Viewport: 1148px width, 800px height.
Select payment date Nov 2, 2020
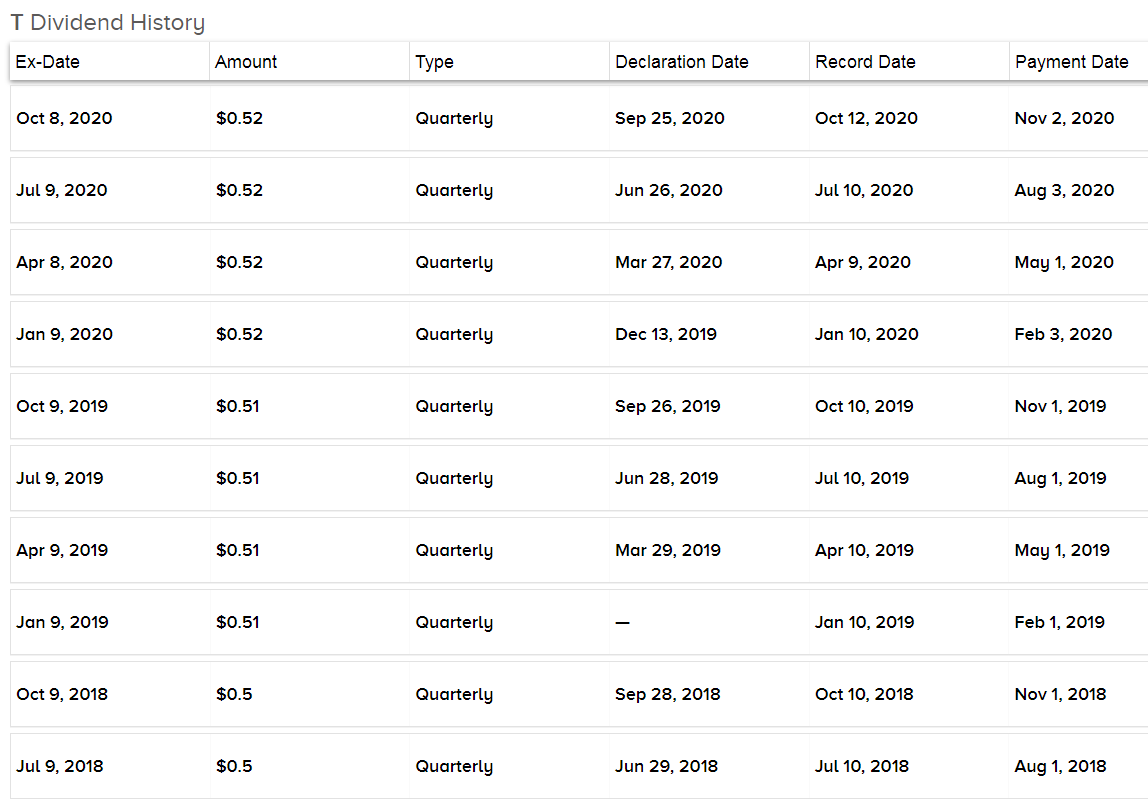point(1064,119)
